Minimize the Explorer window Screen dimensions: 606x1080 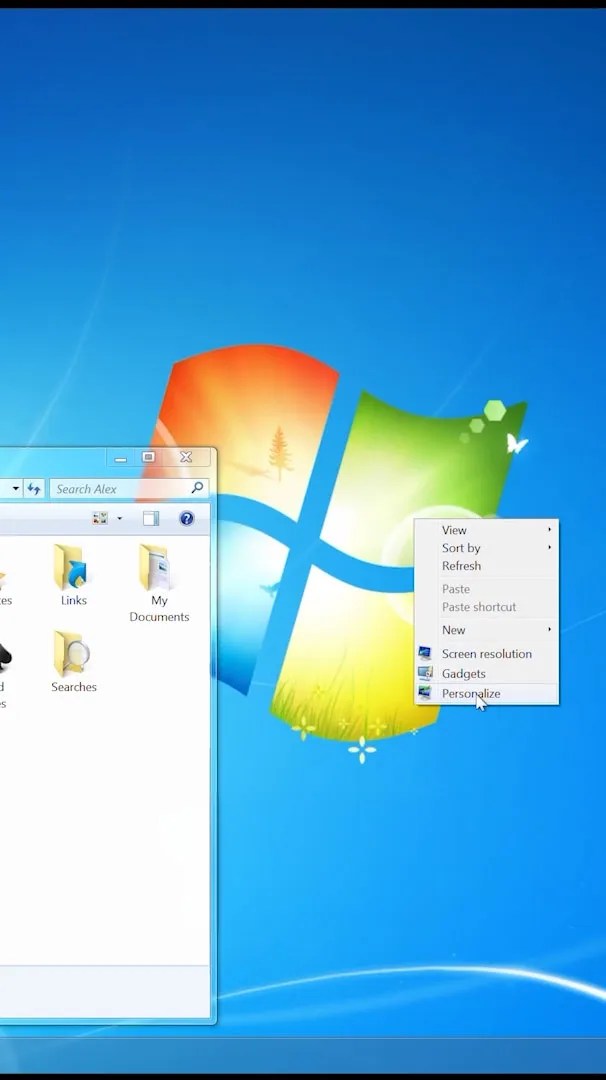pyautogui.click(x=121, y=457)
